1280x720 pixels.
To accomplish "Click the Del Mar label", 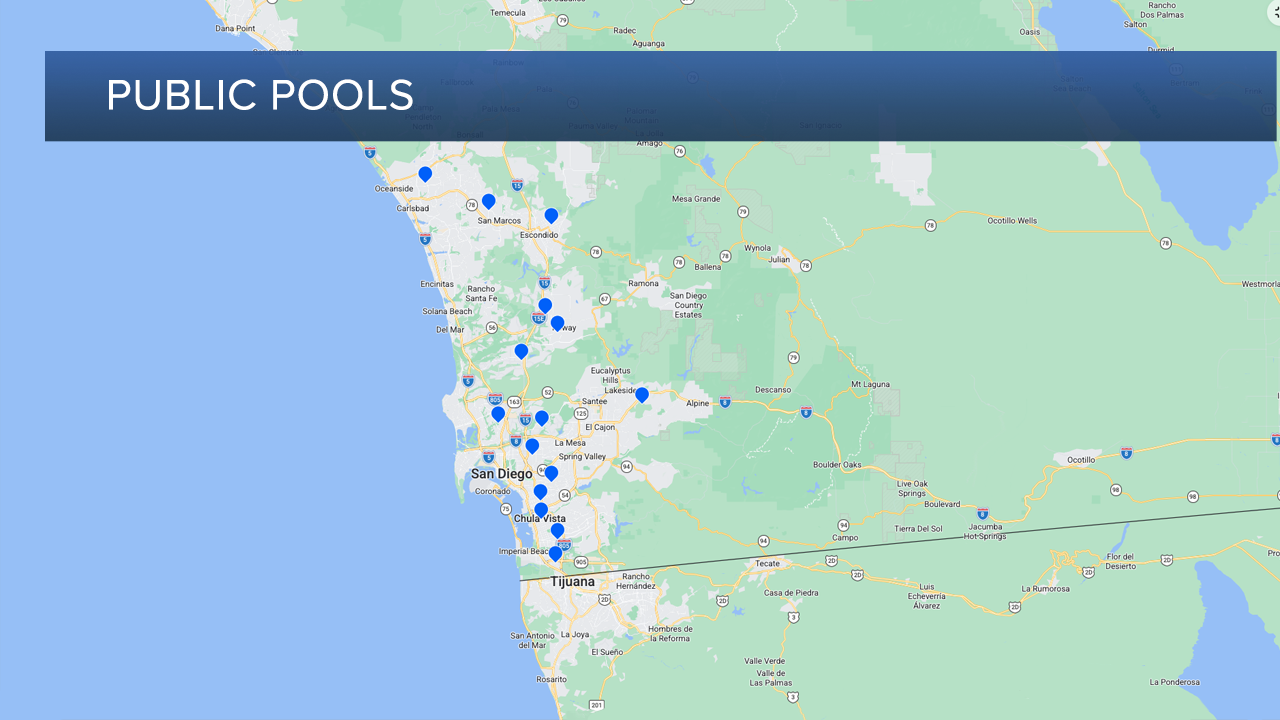I will click(451, 329).
